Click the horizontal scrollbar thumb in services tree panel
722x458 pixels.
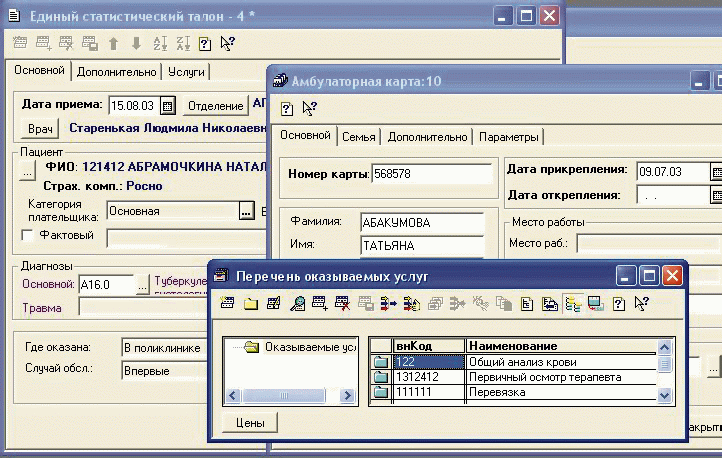click(x=284, y=395)
